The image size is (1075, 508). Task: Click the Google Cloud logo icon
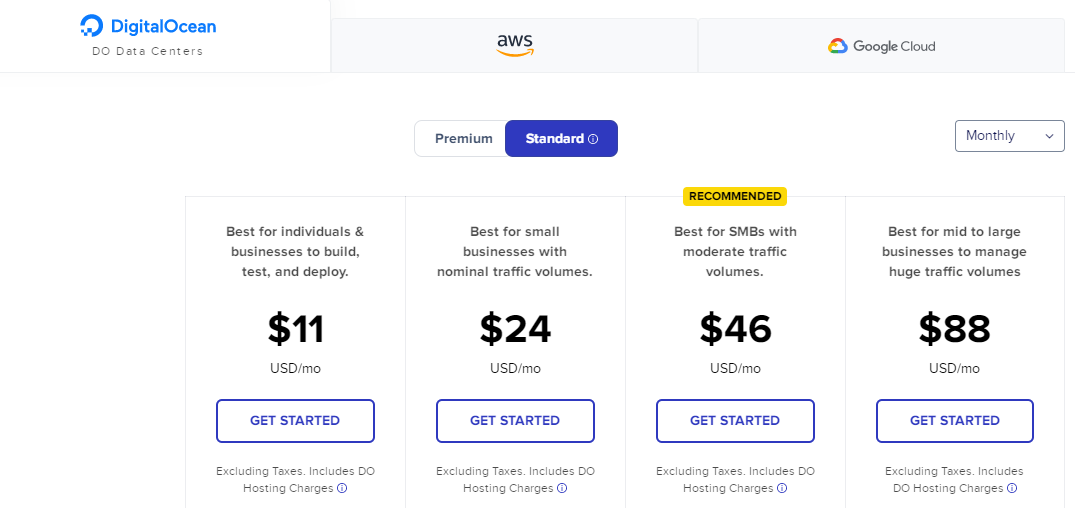[x=838, y=46]
